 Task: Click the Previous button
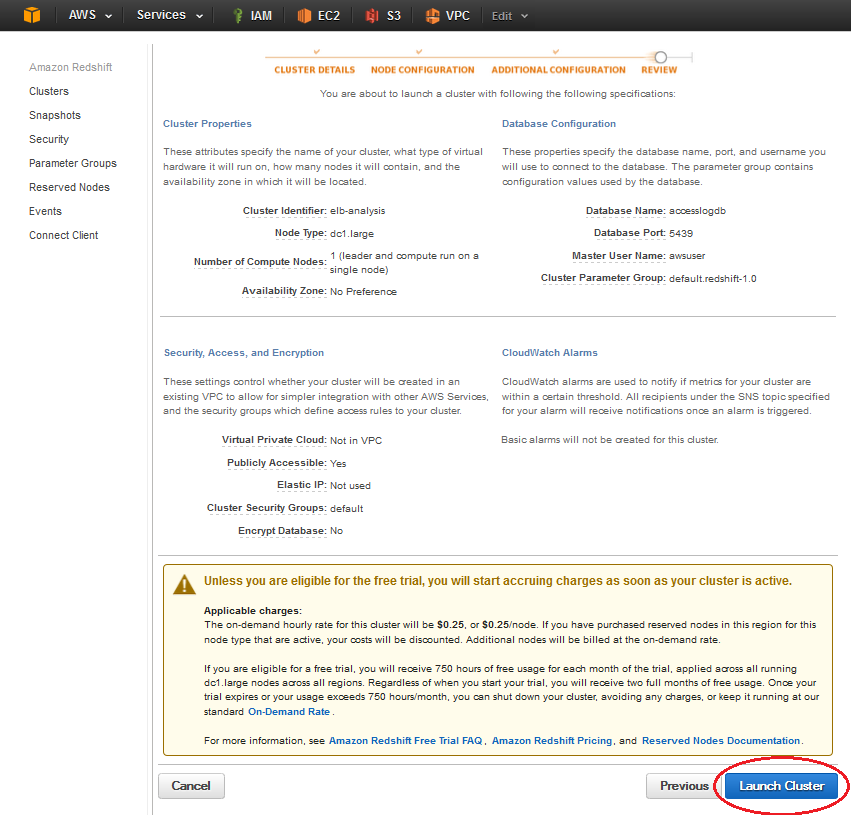pyautogui.click(x=684, y=786)
